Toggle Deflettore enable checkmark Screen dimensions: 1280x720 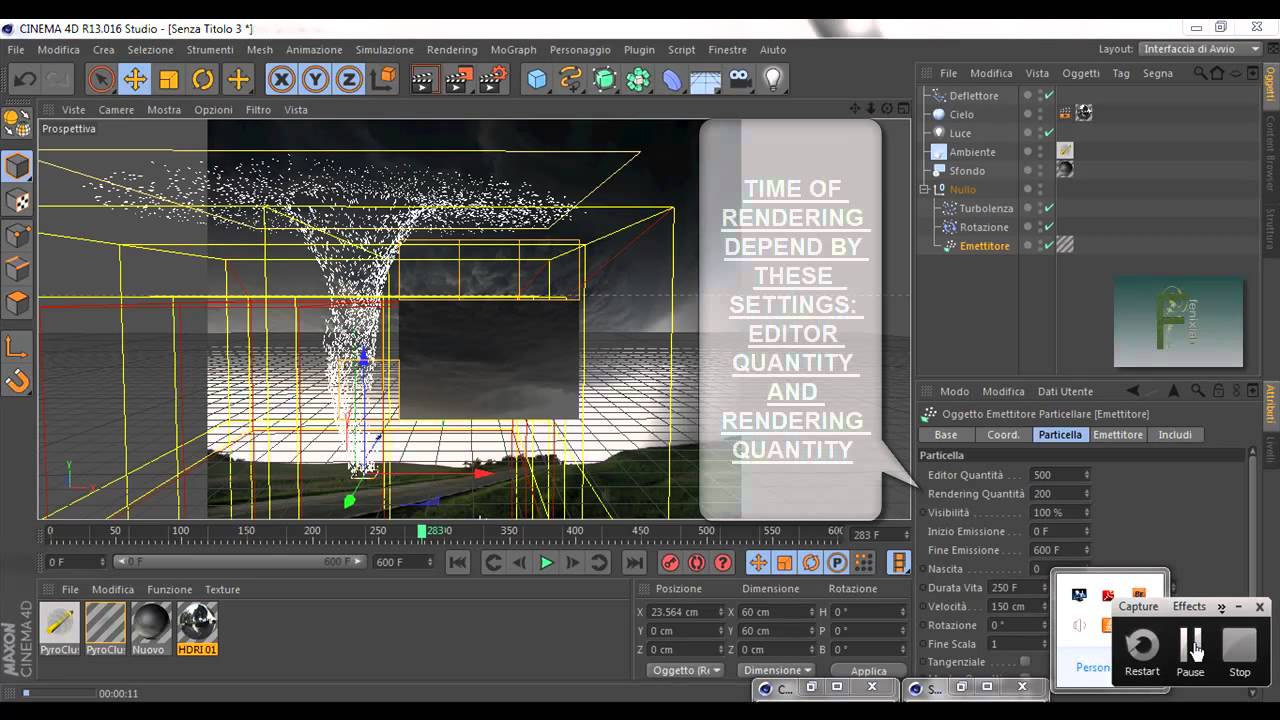pos(1049,96)
